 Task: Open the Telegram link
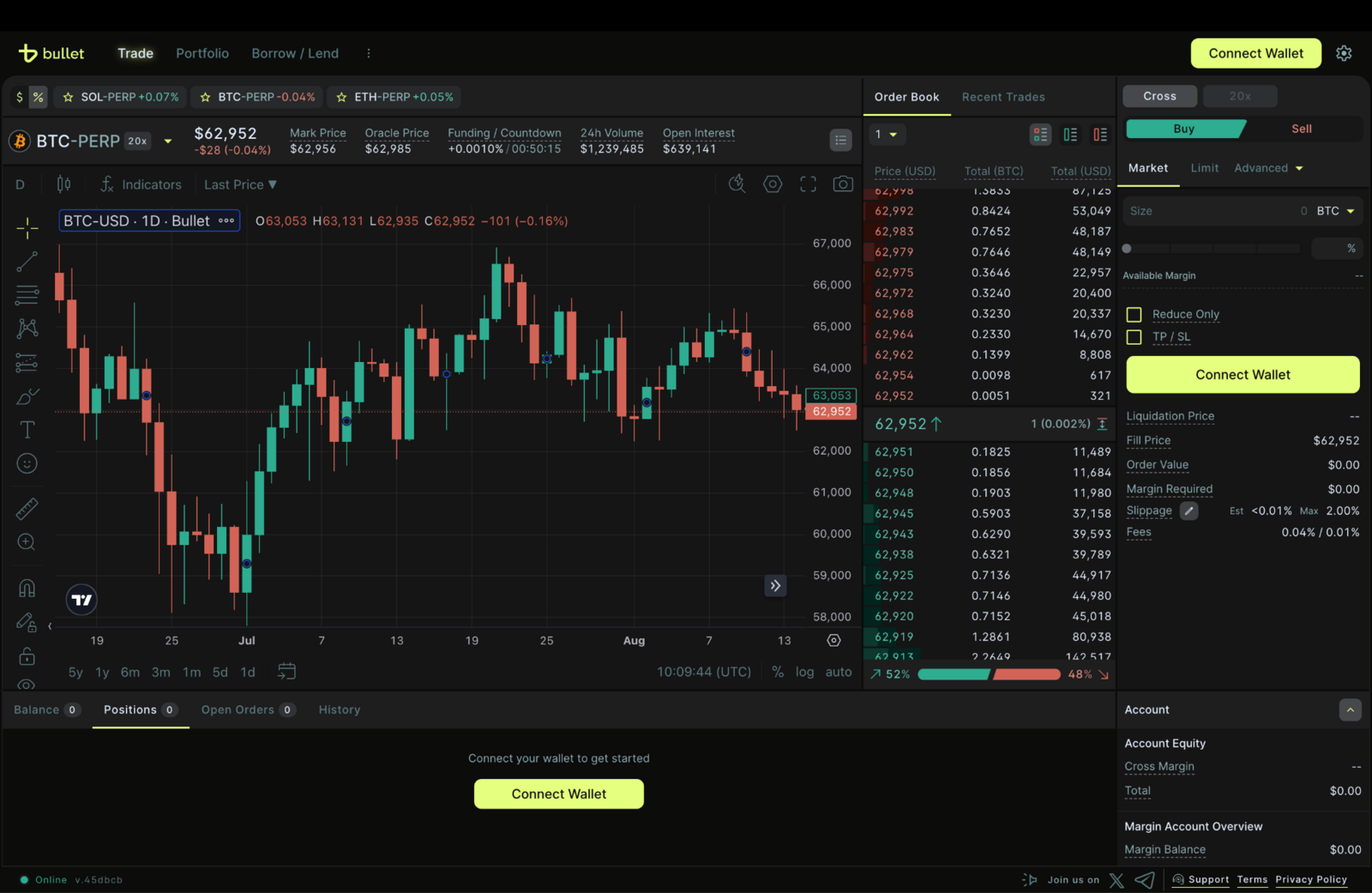click(1144, 880)
